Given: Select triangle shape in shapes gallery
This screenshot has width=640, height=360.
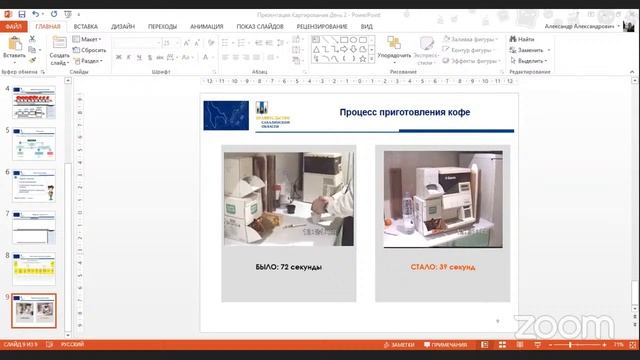Looking at the screenshot, I should click(316, 49).
